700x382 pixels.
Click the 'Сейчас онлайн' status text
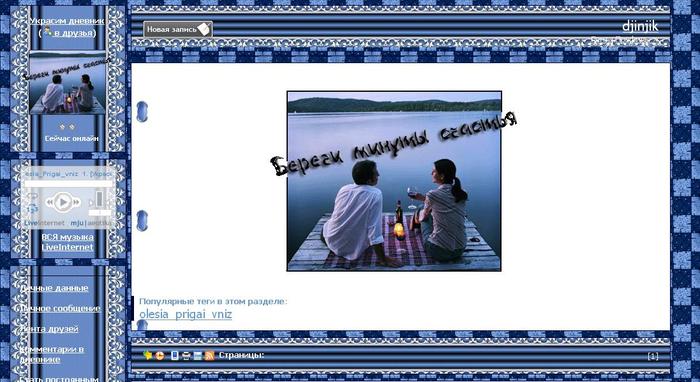click(x=71, y=138)
